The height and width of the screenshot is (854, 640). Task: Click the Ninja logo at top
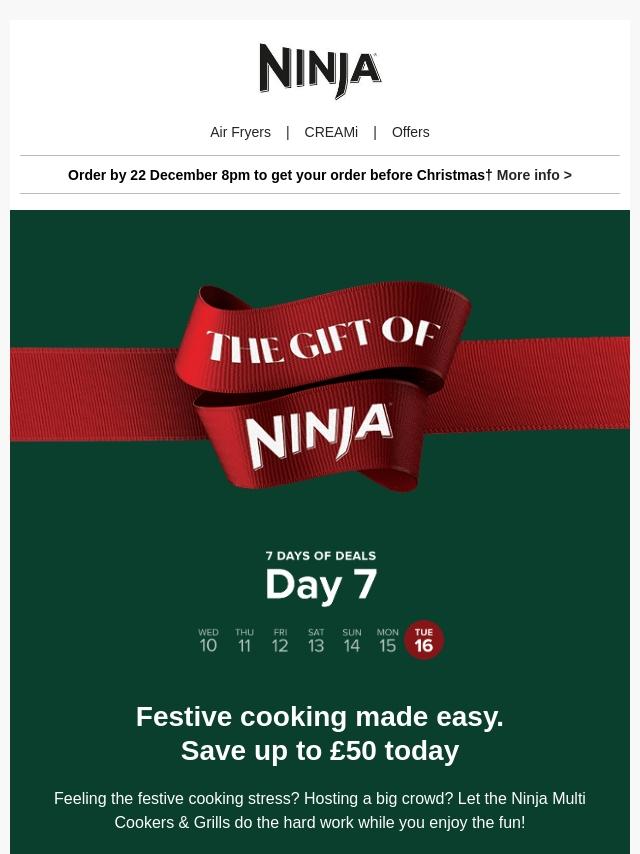pos(320,71)
